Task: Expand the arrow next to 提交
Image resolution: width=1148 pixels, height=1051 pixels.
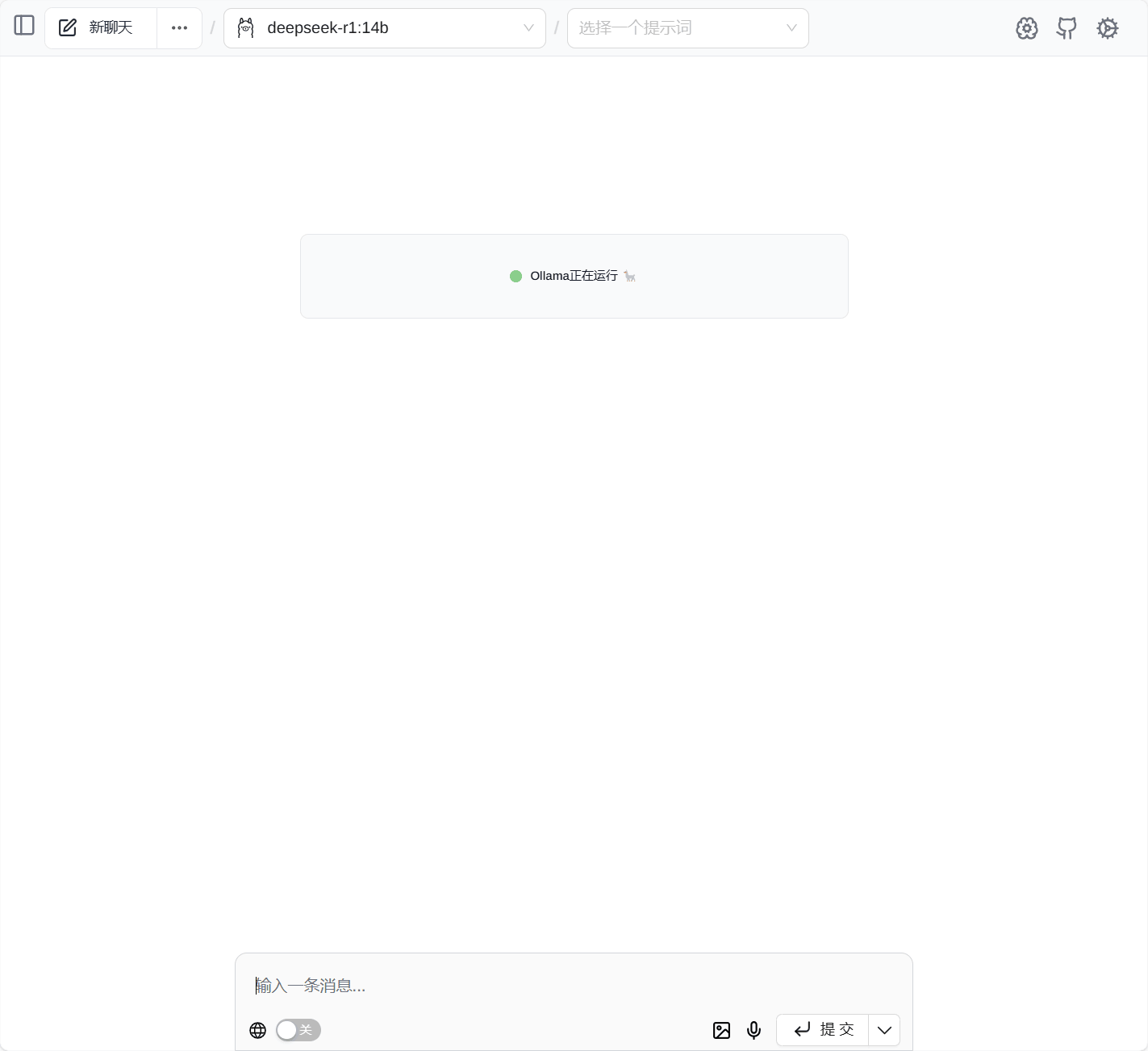Action: [x=884, y=1030]
